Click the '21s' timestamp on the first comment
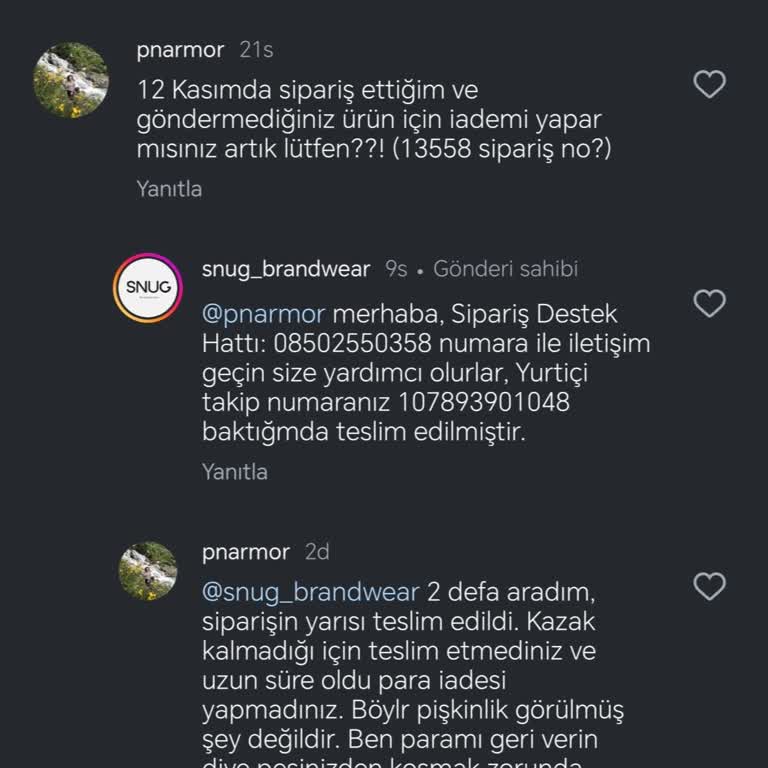Viewport: 768px width, 768px height. (257, 49)
